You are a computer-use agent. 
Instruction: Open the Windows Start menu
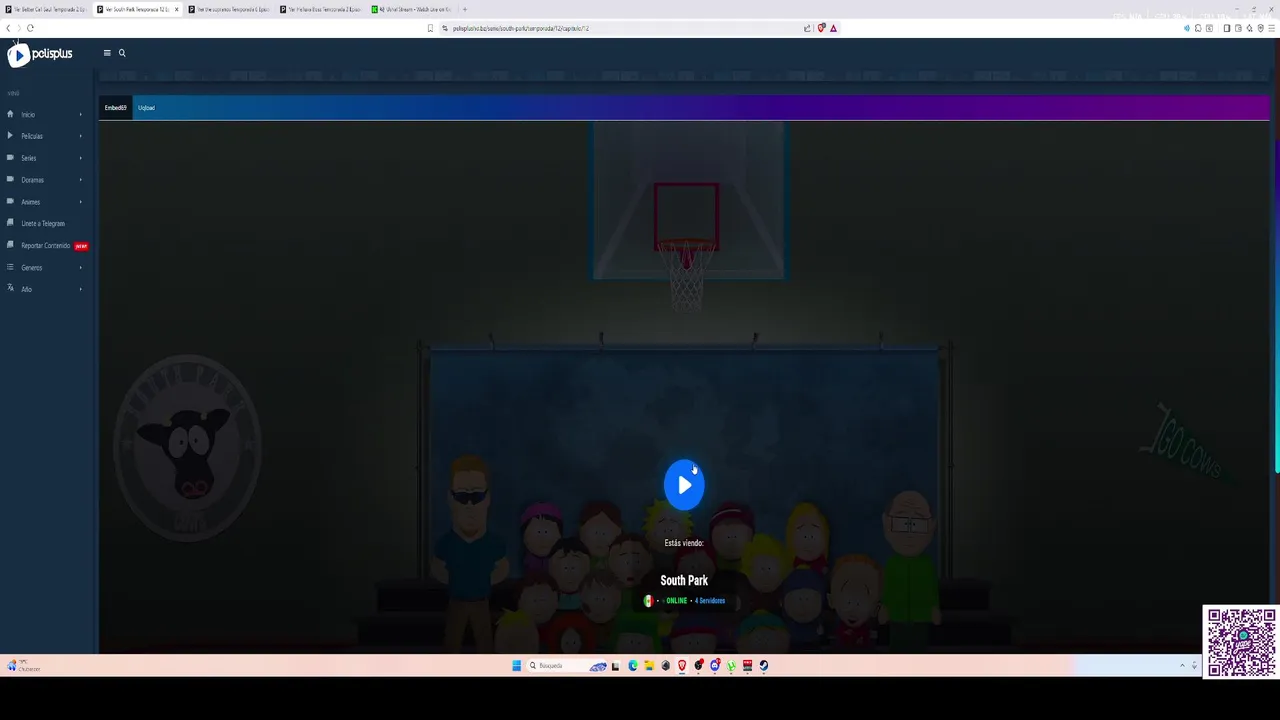(517, 666)
